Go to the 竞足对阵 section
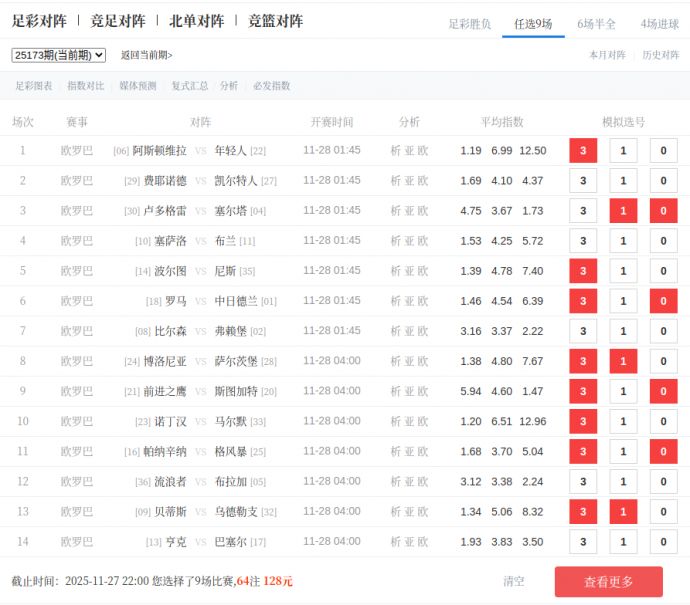Screen dimensions: 690x605 [x=117, y=21]
